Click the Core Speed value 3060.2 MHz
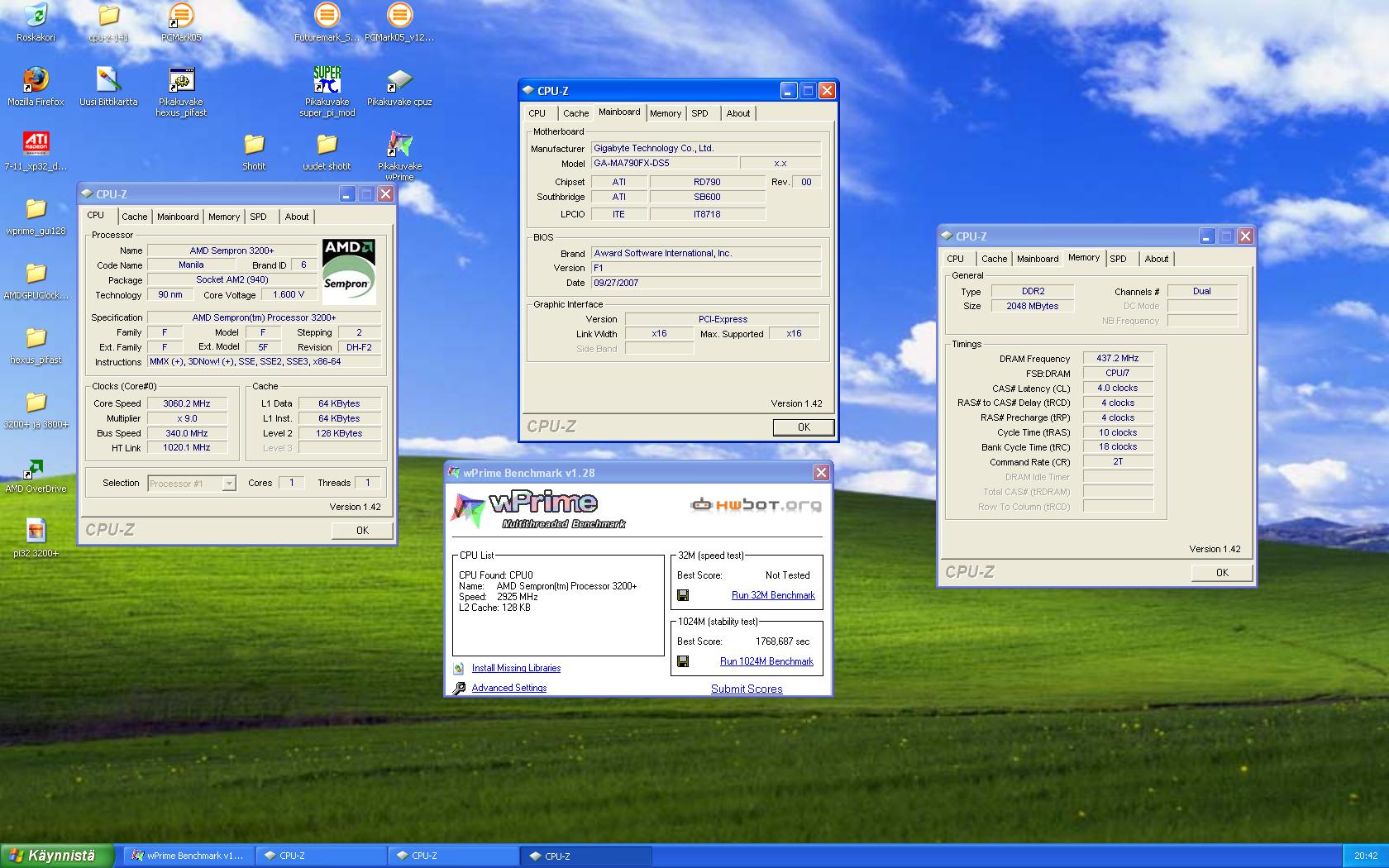 (187, 403)
